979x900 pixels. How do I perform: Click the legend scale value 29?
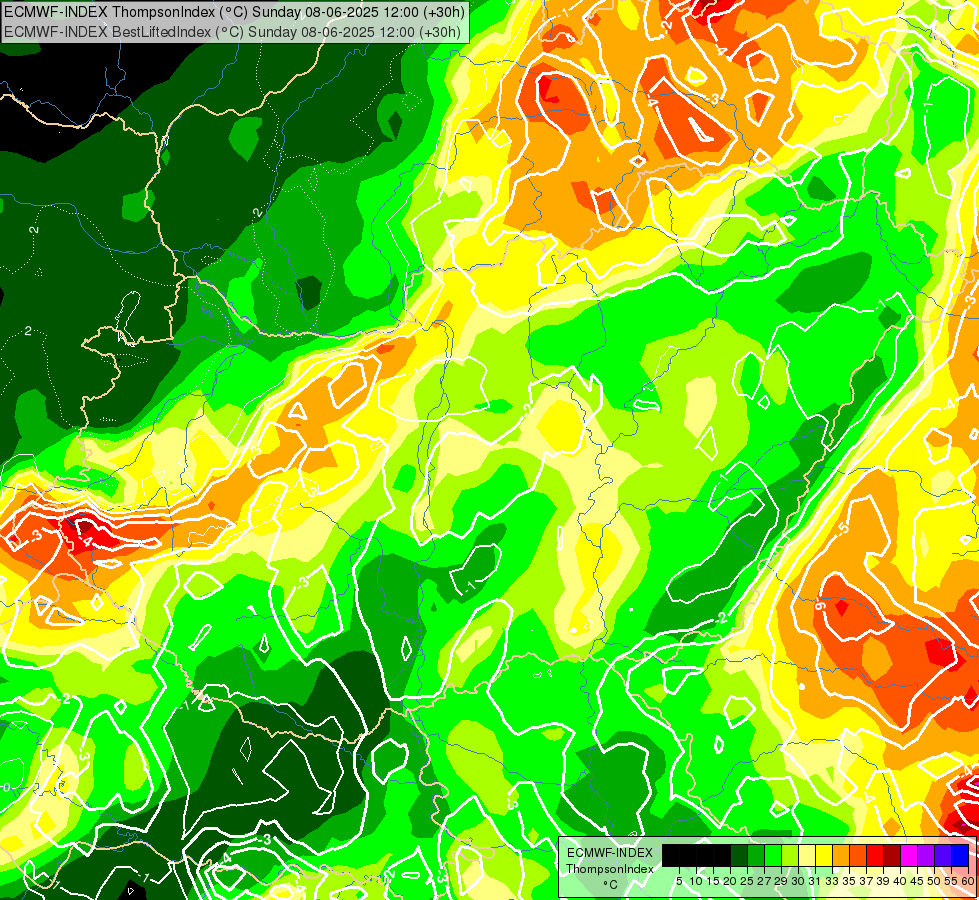[x=782, y=881]
